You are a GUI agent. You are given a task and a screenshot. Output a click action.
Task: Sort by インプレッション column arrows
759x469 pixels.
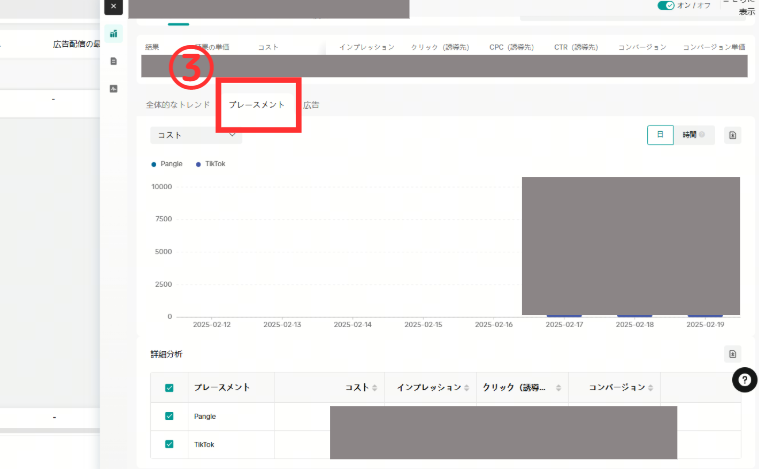coord(468,388)
